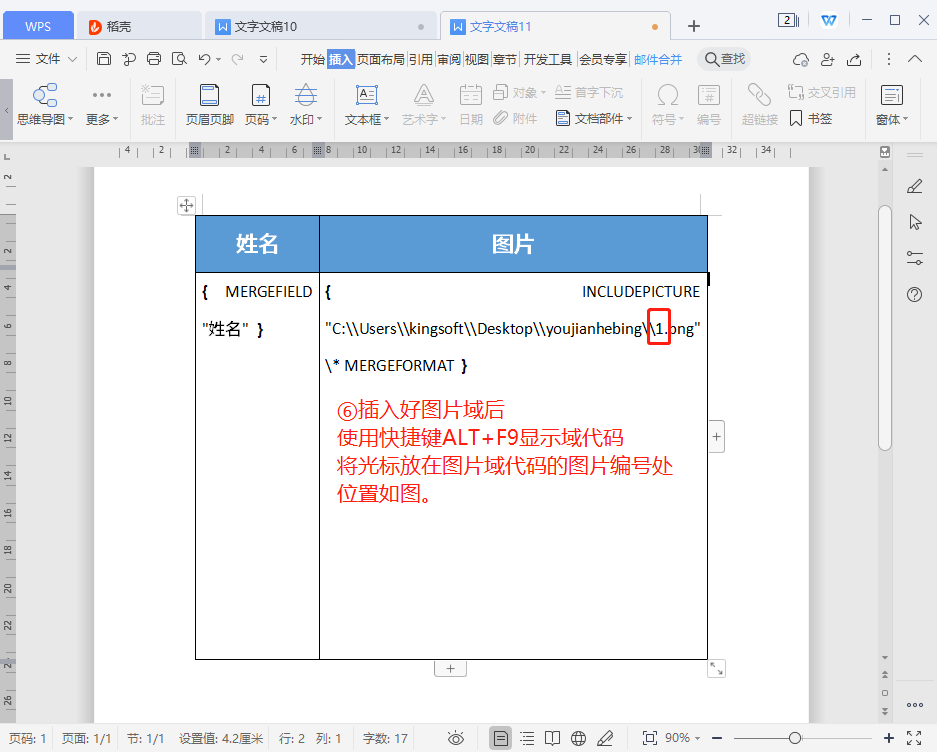
Task: Switch to page layout view
Action: click(x=501, y=738)
